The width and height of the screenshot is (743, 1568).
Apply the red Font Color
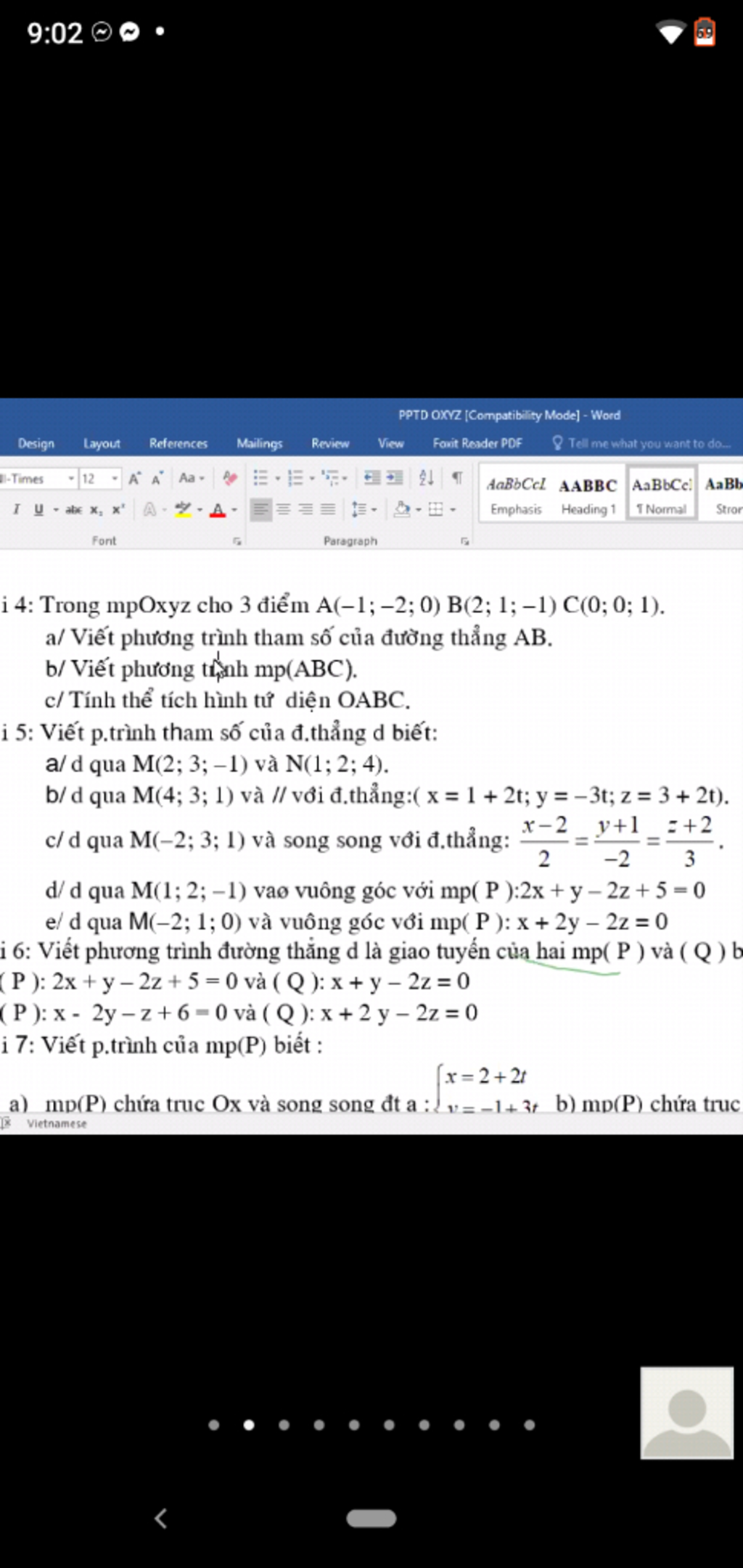217,510
